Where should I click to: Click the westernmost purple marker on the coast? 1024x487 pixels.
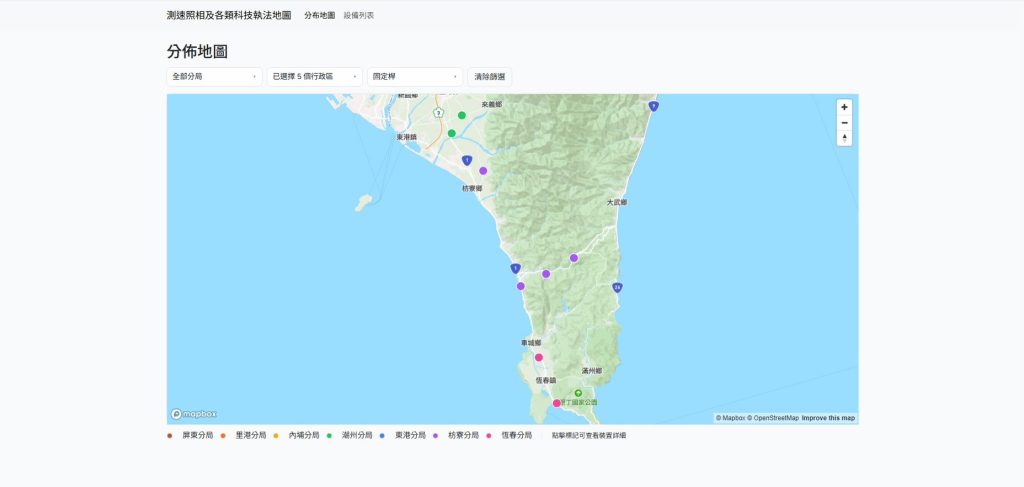point(521,286)
